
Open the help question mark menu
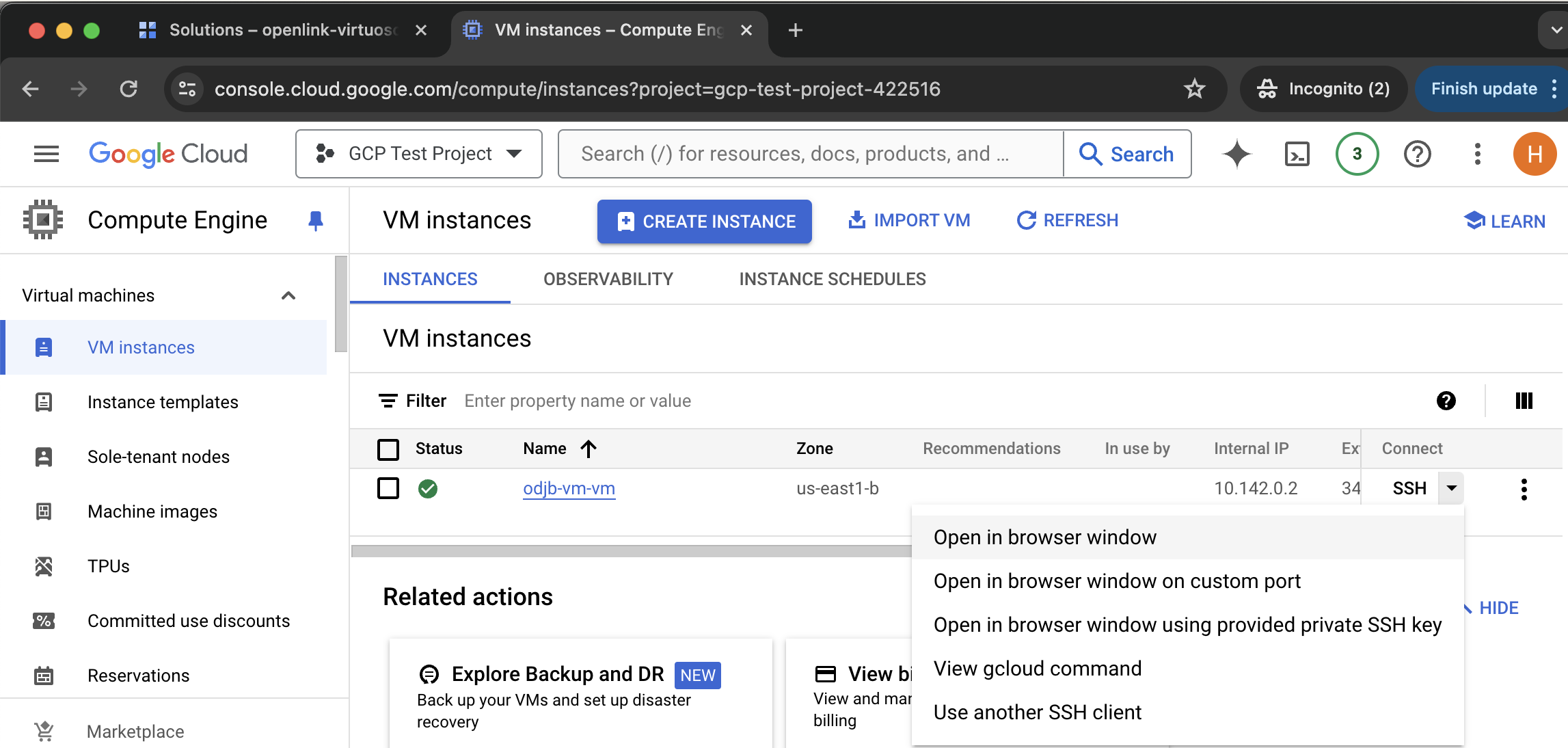coord(1417,154)
